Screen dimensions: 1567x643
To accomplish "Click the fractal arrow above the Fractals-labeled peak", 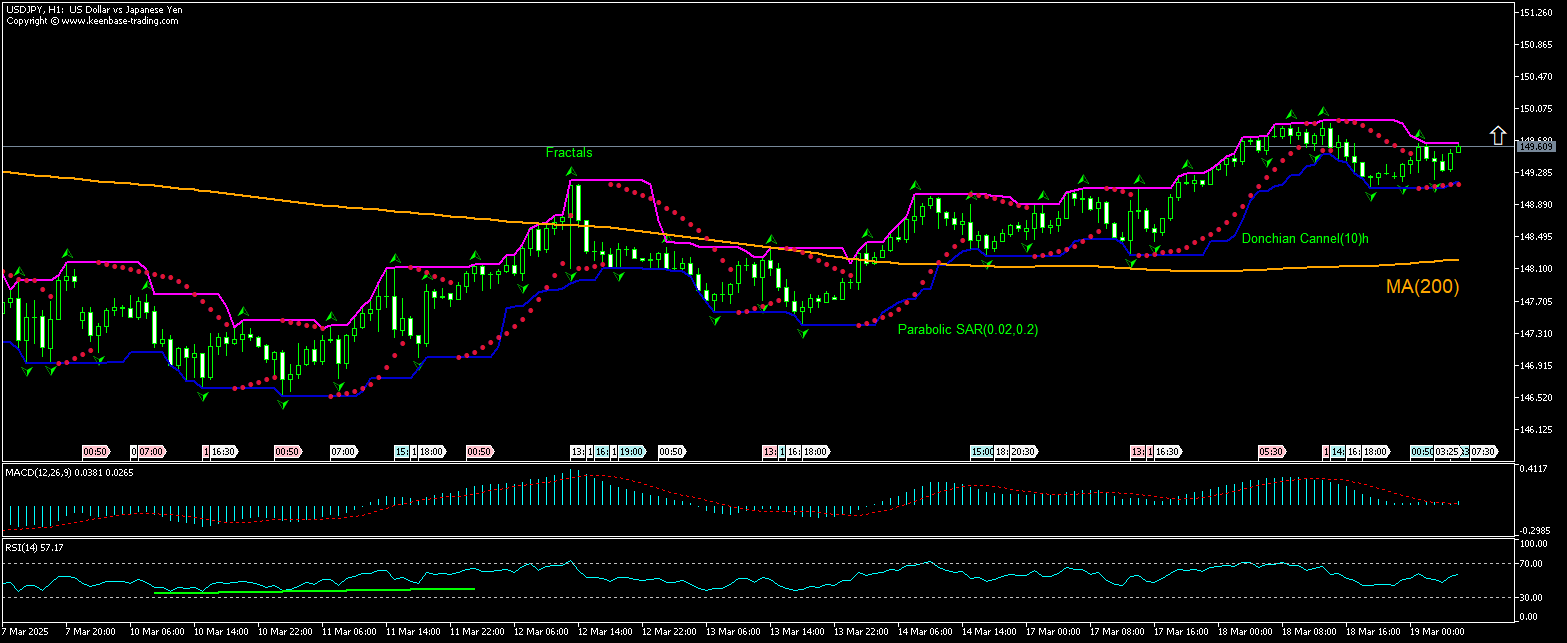I will (573, 172).
